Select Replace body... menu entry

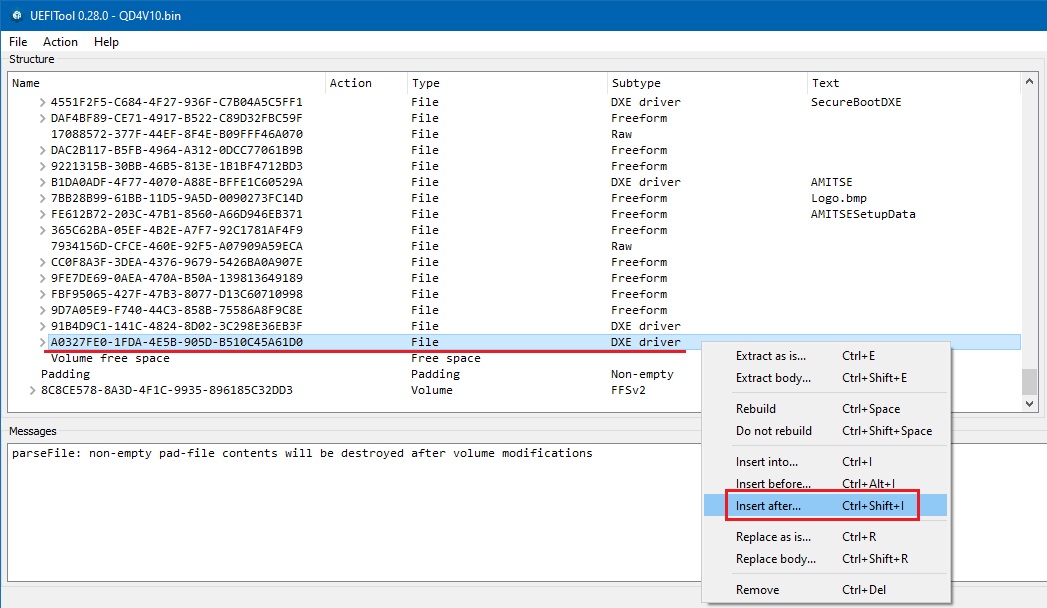click(x=825, y=559)
